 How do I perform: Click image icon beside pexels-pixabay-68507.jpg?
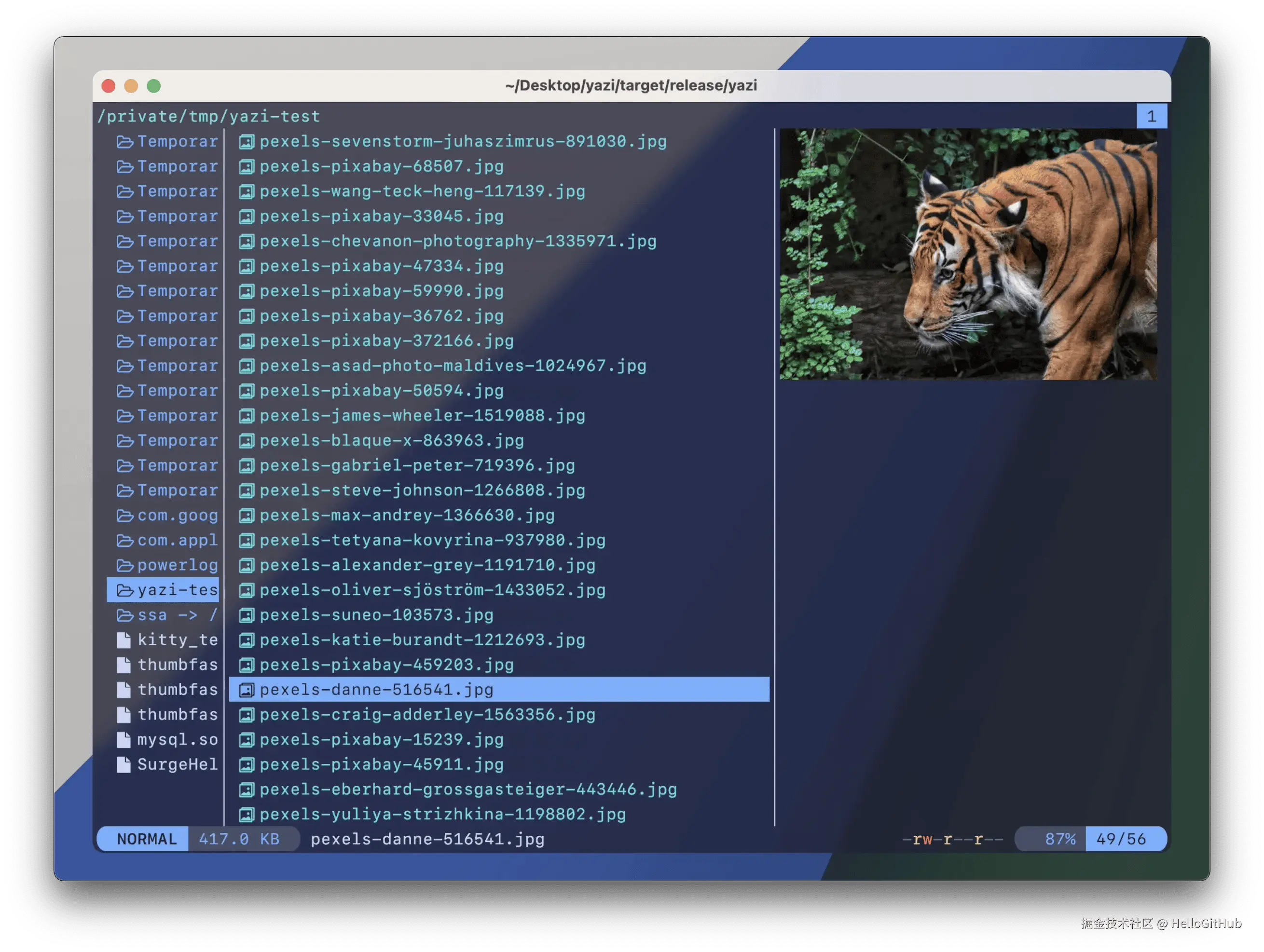pyautogui.click(x=246, y=167)
